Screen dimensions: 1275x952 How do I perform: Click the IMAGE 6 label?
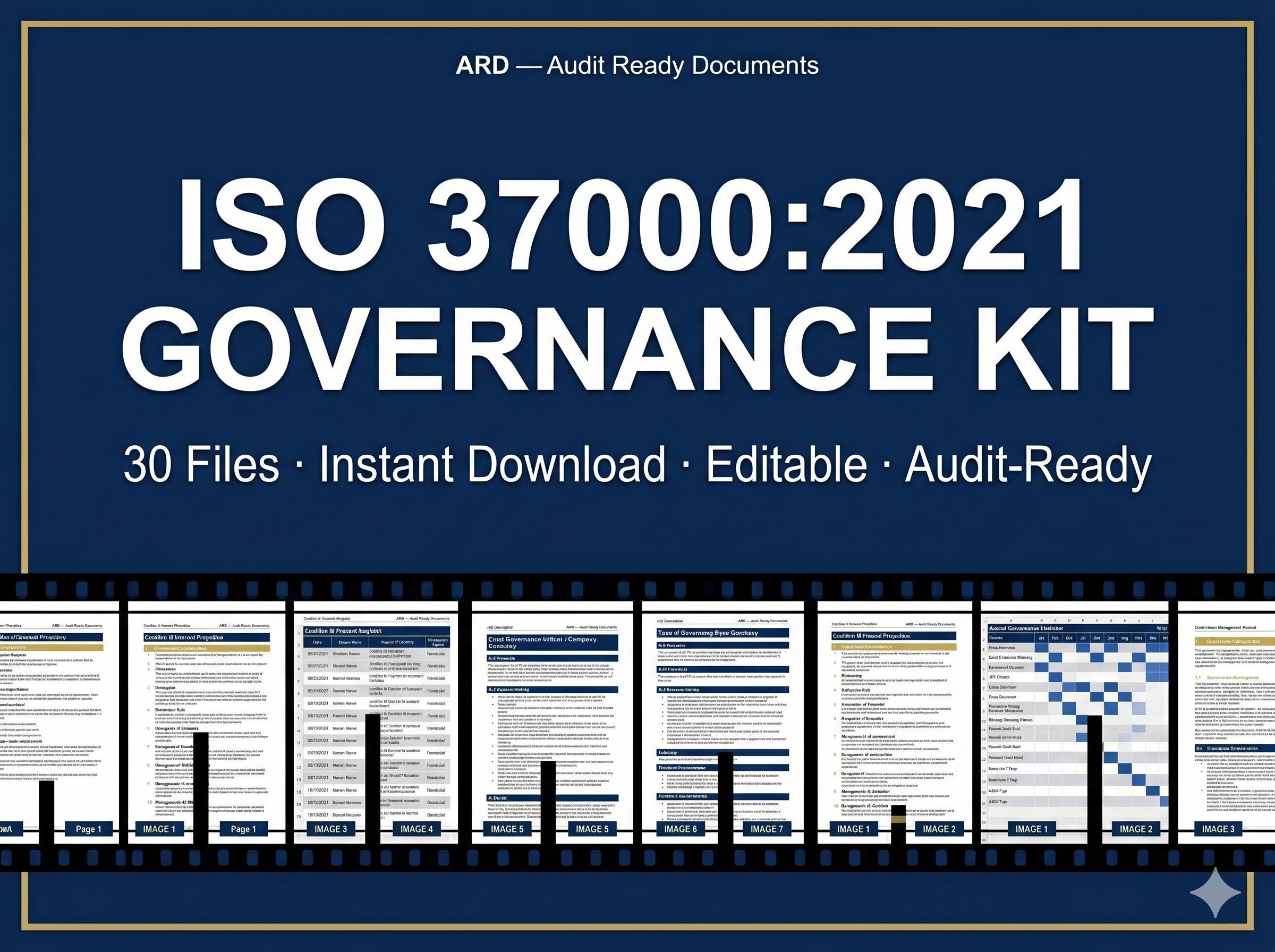tap(681, 829)
